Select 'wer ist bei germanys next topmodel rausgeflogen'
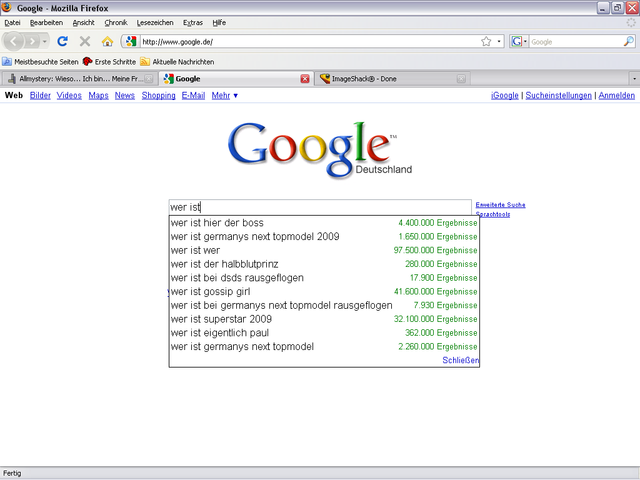 tap(324, 305)
